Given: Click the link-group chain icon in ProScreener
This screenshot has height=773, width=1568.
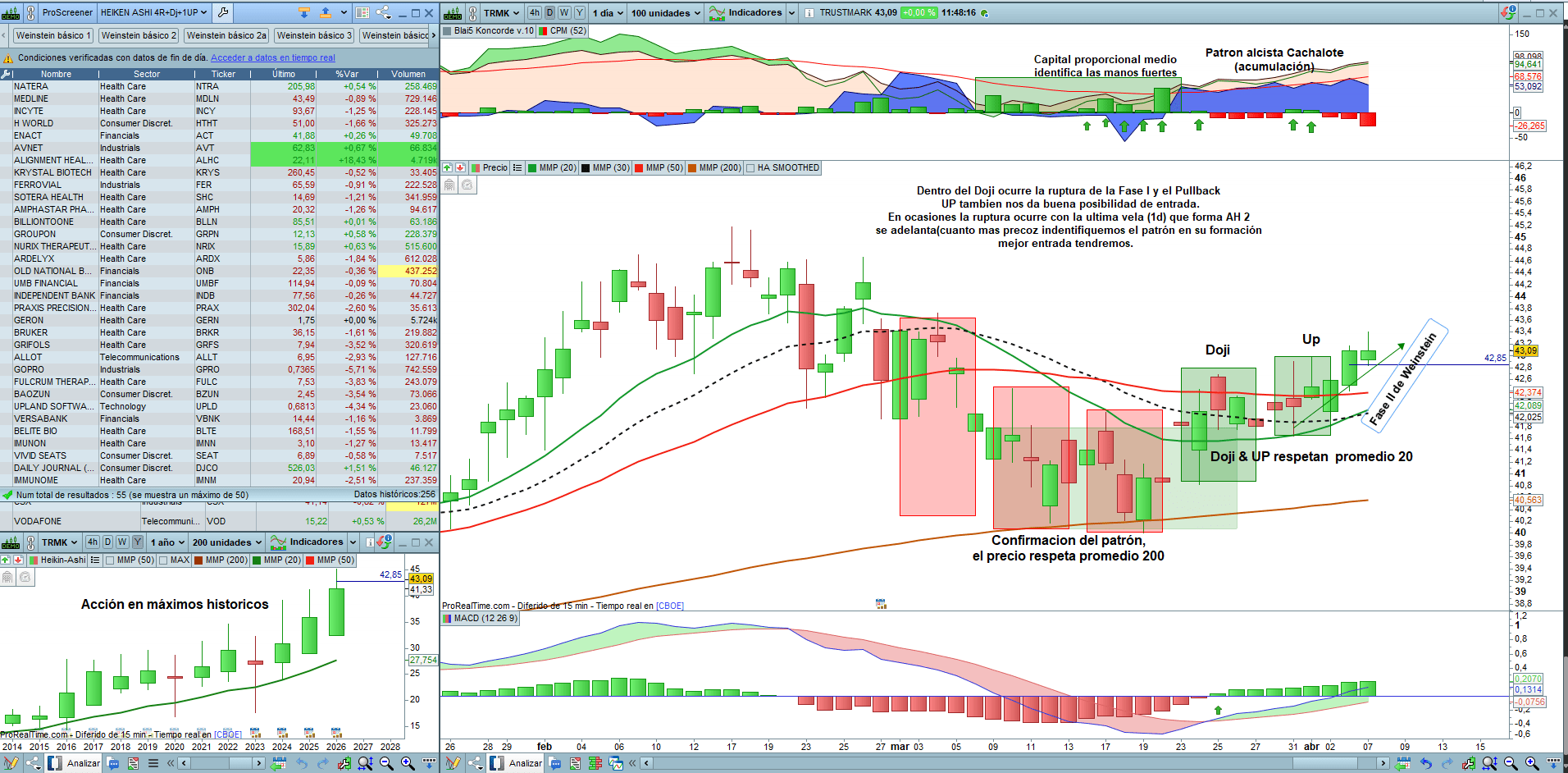Looking at the screenshot, I should [x=30, y=12].
